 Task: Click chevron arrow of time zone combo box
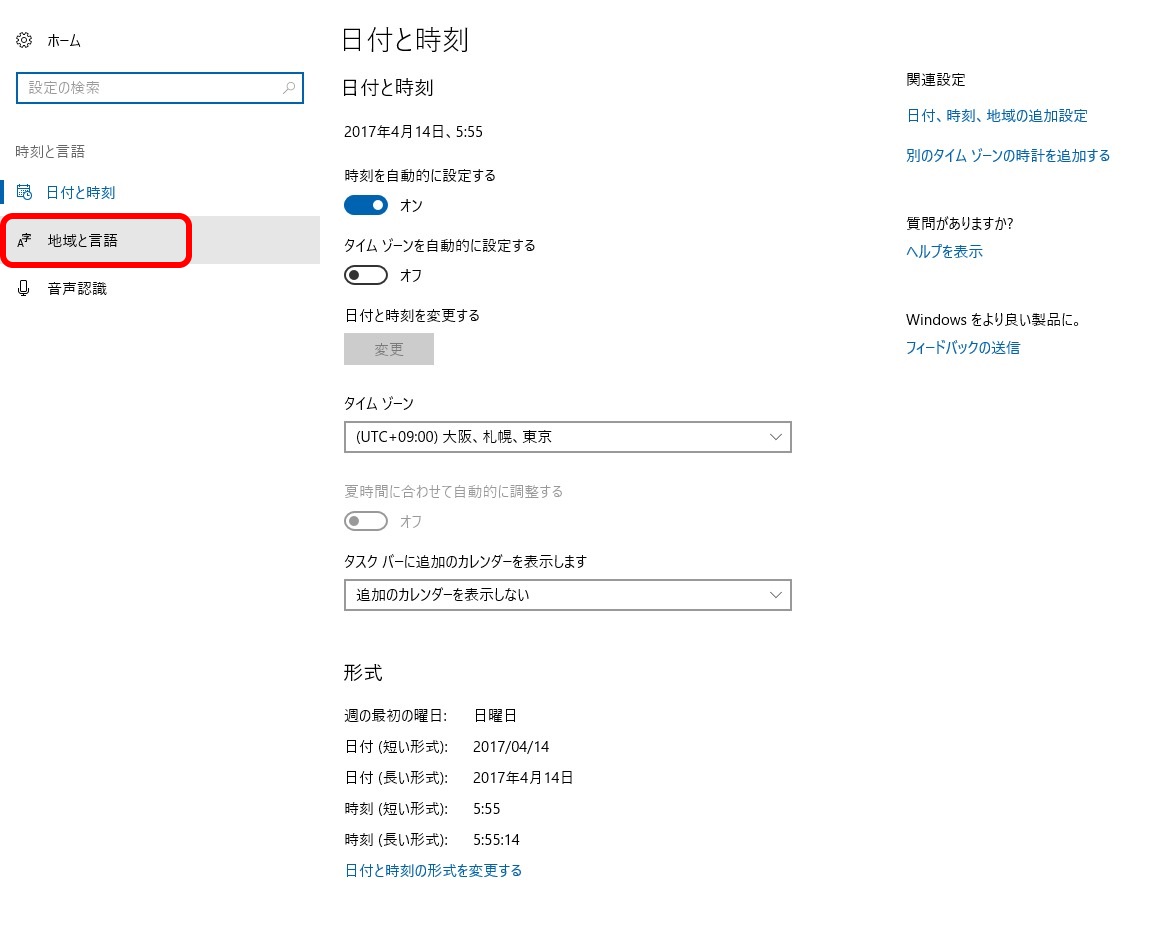click(x=777, y=437)
